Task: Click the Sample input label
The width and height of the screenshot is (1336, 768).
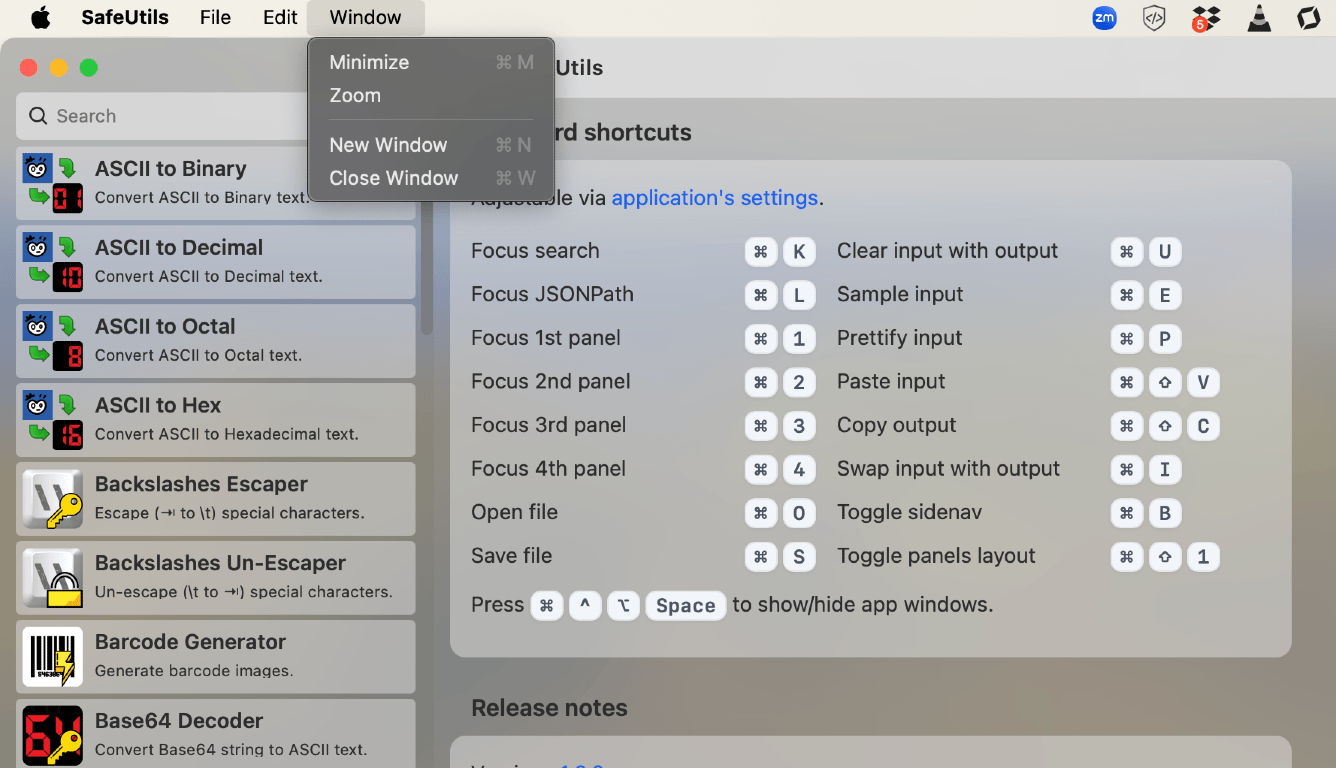Action: [900, 294]
